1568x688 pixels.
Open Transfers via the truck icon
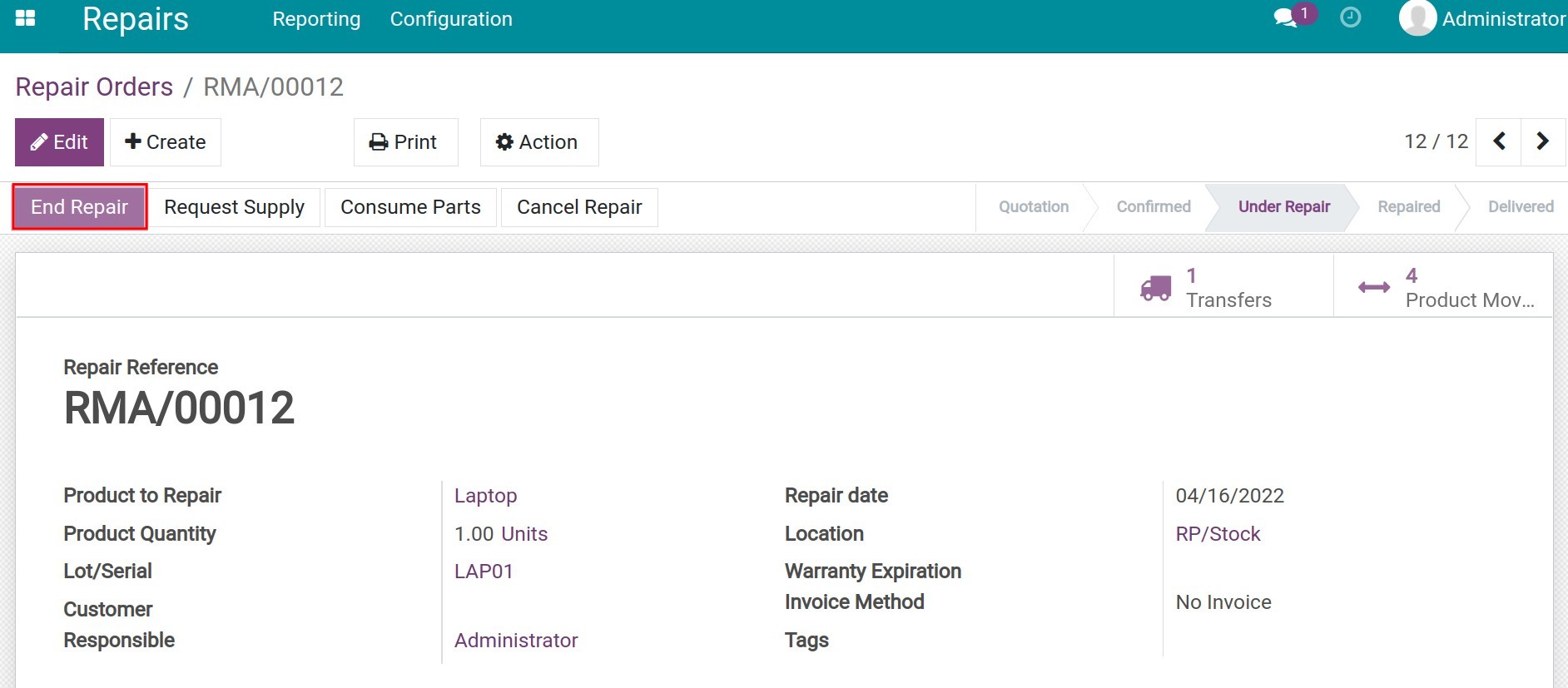point(1155,288)
